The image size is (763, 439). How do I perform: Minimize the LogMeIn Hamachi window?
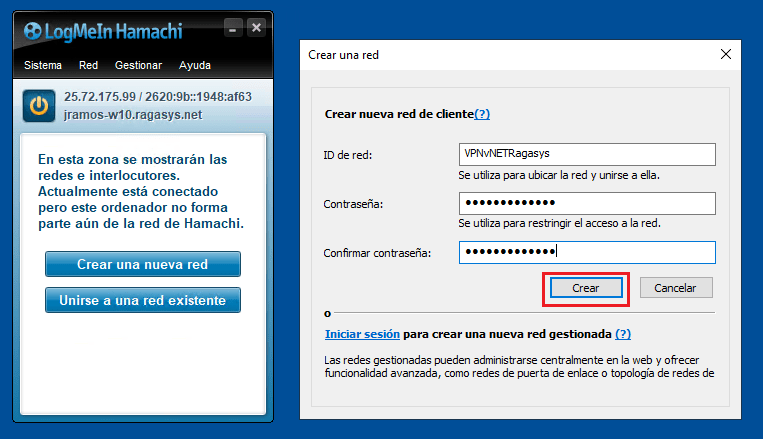(233, 28)
